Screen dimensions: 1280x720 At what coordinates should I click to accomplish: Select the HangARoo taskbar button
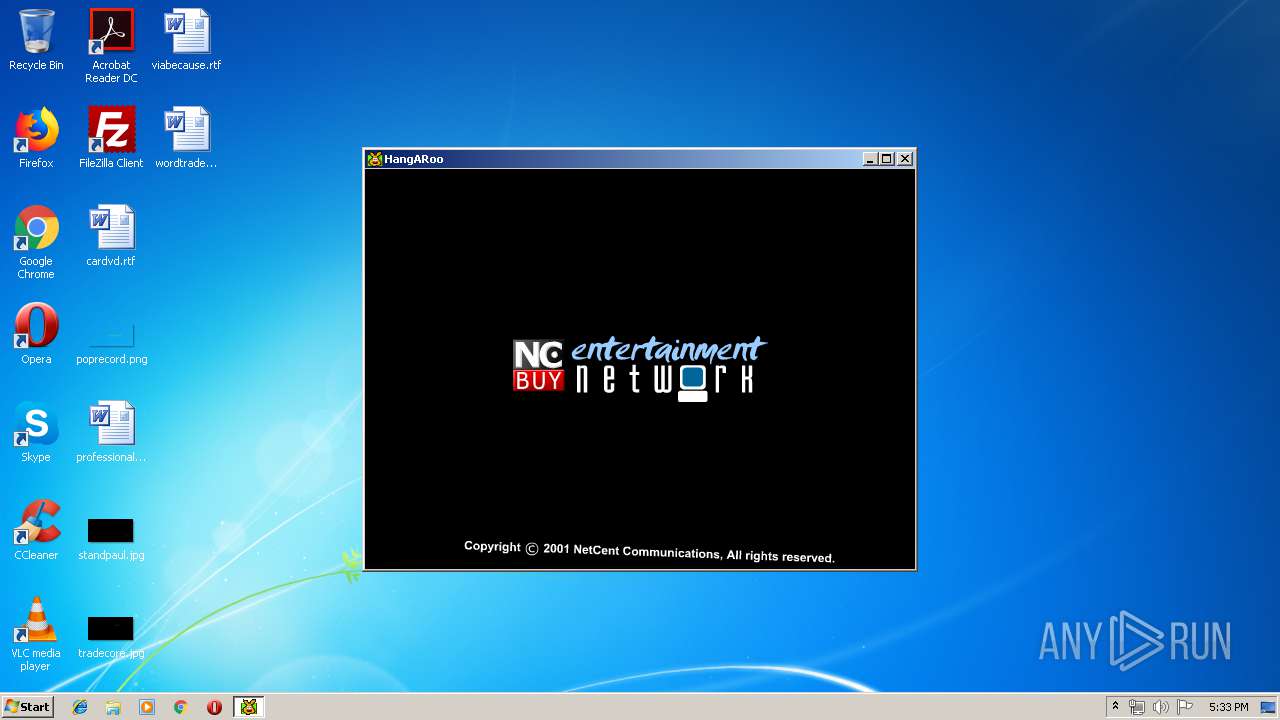248,707
